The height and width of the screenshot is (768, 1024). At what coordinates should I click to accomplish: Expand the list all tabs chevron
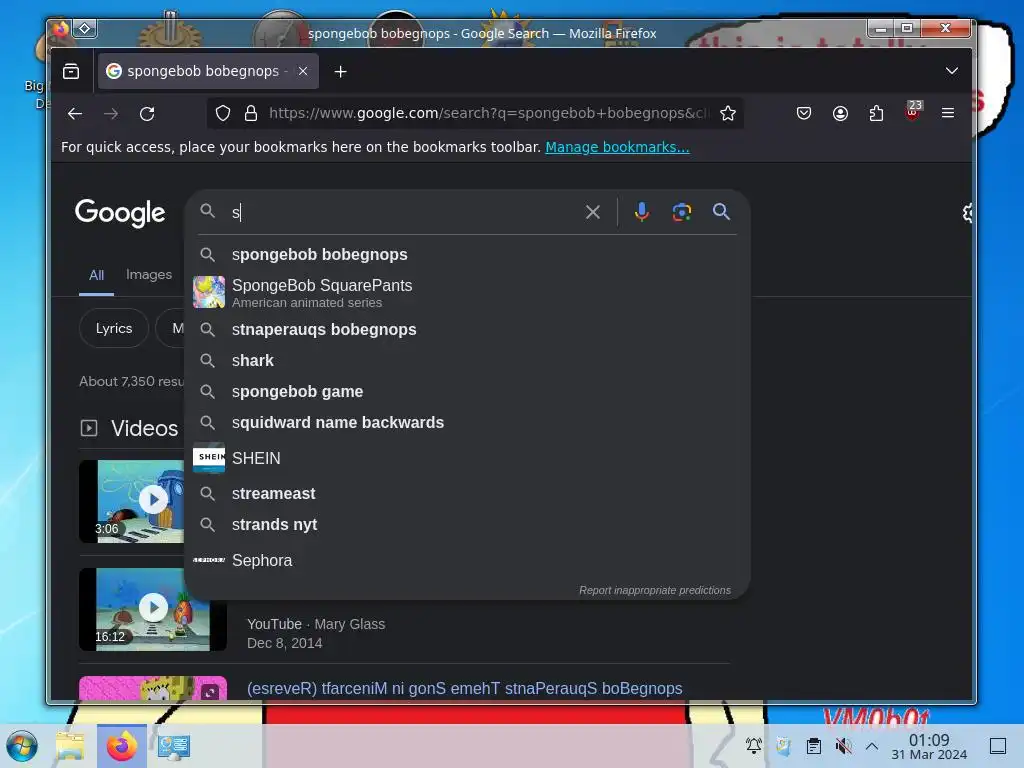(952, 71)
